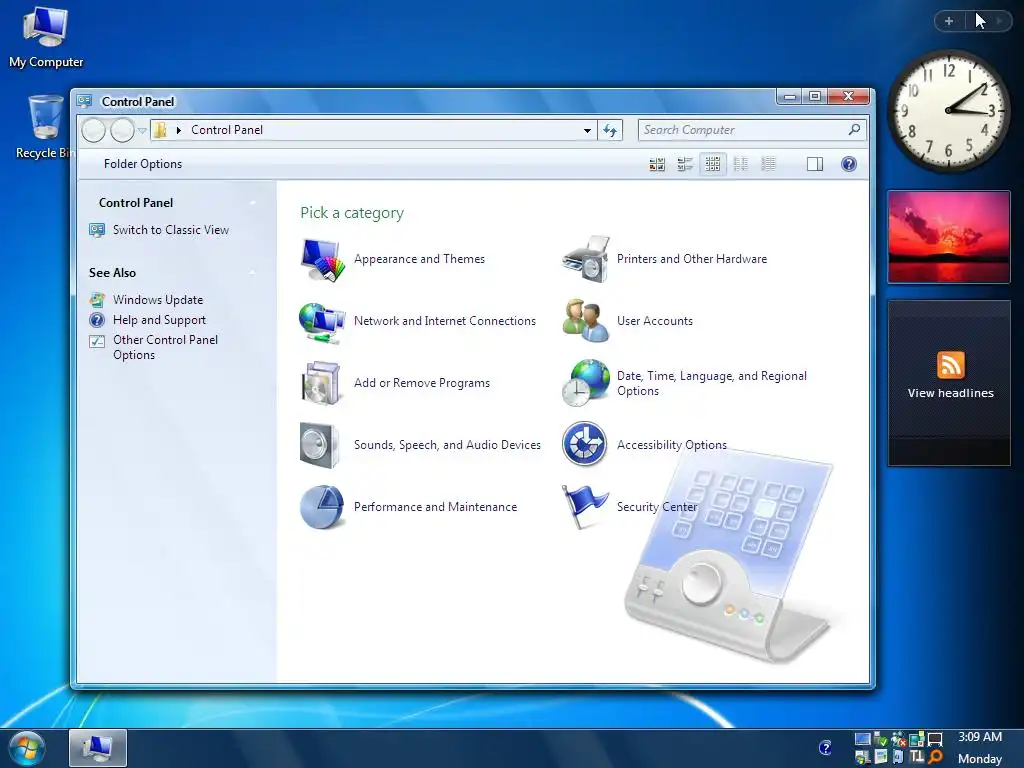The image size is (1024, 768).
Task: Click Windows flag tray icon
Action: (862, 757)
